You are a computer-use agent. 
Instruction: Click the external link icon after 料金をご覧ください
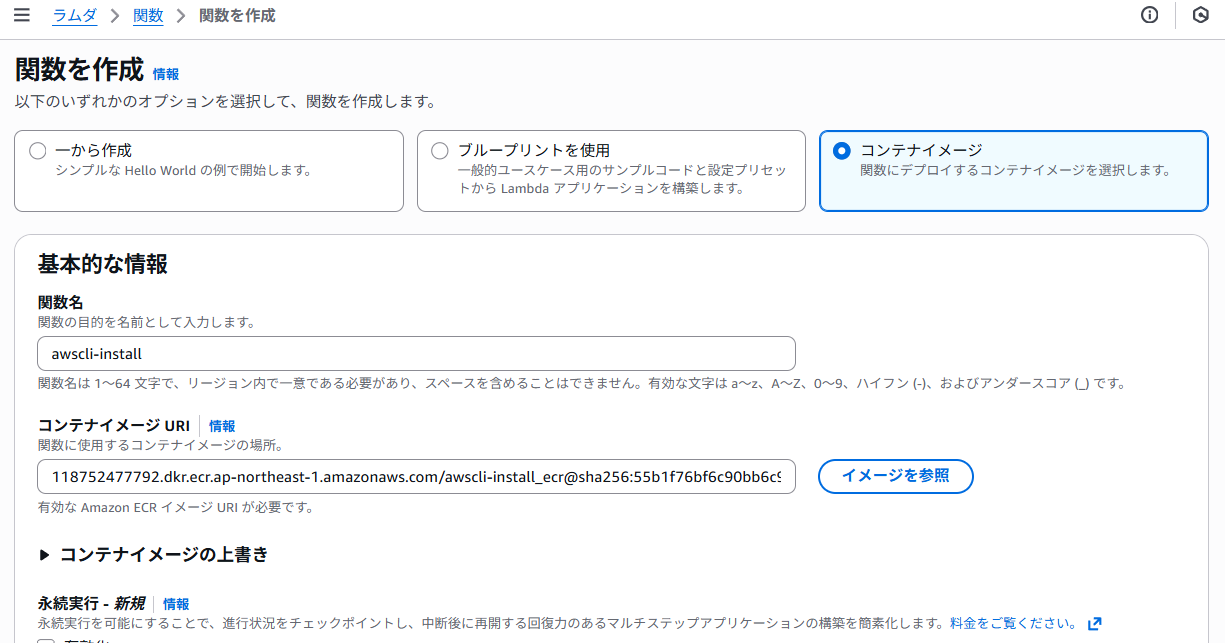pyautogui.click(x=1094, y=624)
